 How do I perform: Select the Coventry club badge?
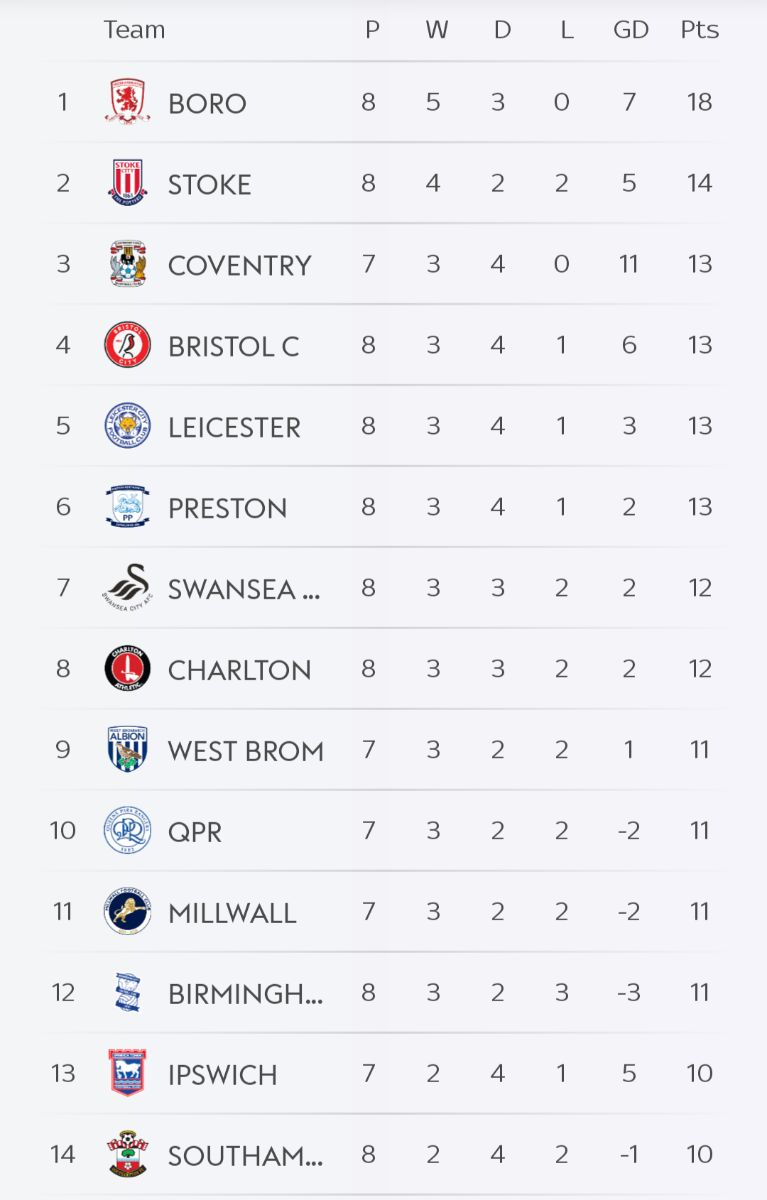tap(128, 264)
